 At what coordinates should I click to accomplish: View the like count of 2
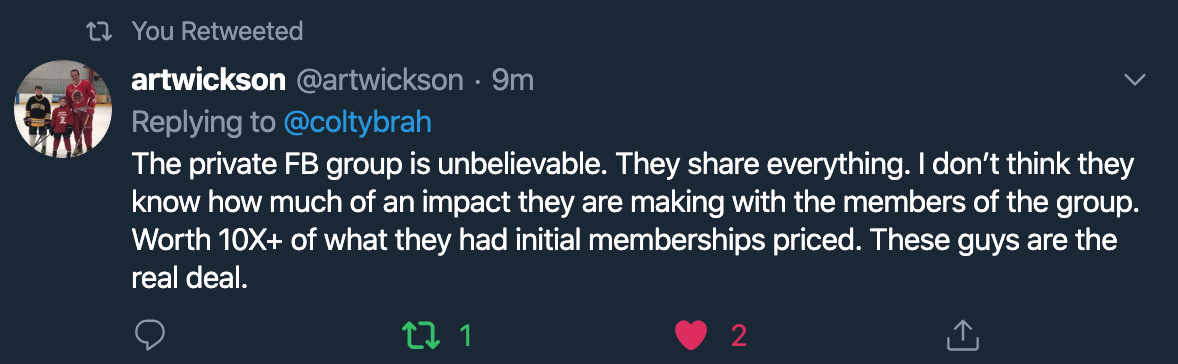[739, 335]
